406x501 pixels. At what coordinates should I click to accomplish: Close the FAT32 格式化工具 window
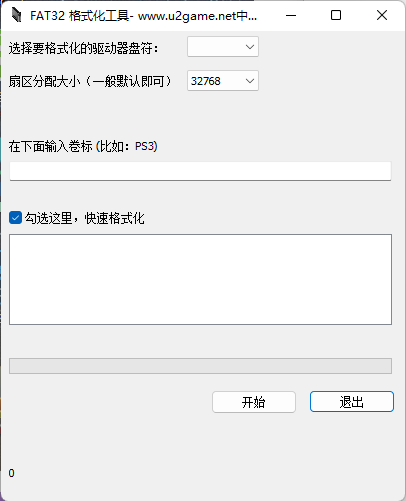point(382,15)
